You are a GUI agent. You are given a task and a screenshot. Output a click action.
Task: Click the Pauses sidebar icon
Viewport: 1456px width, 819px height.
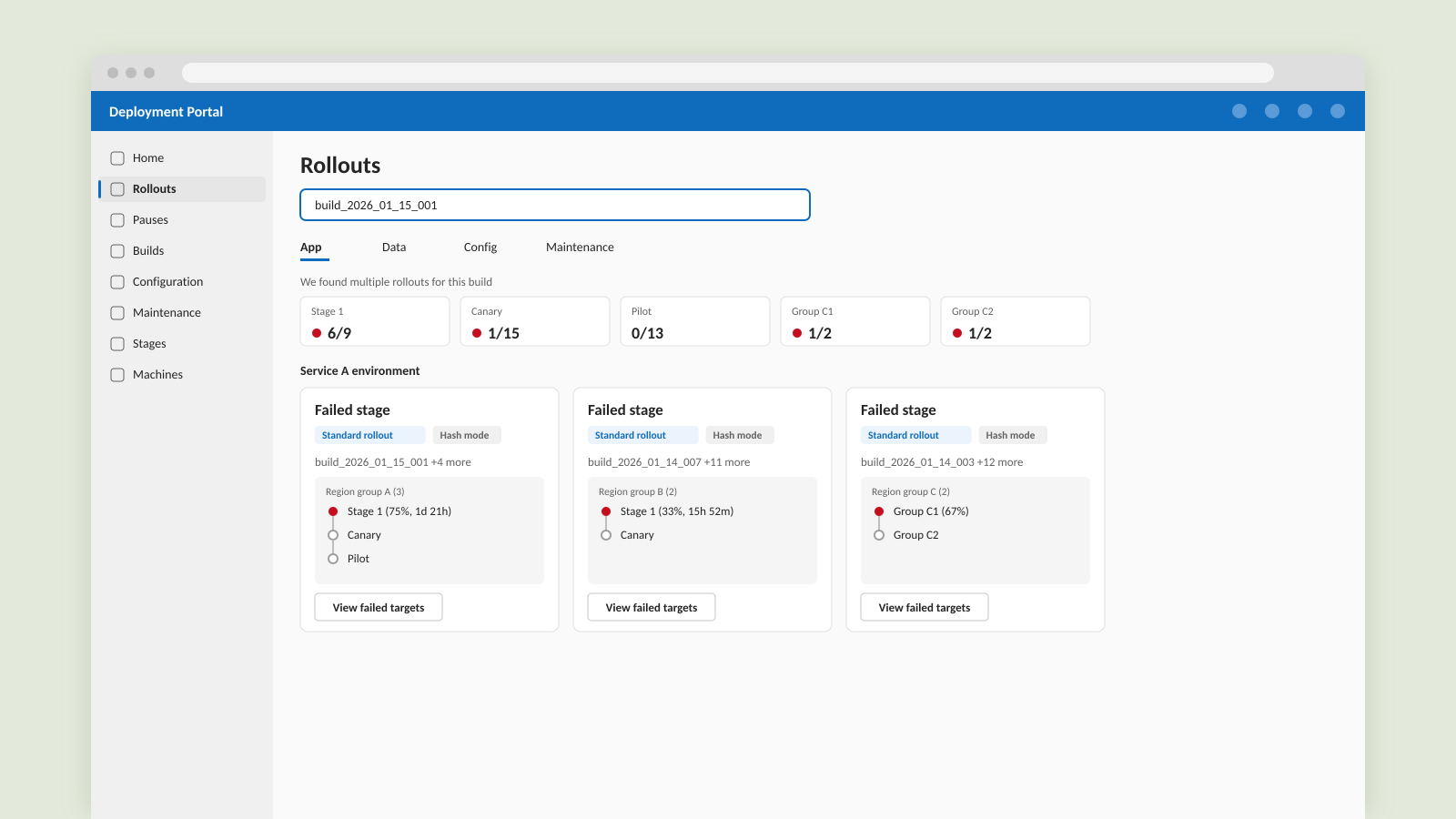click(117, 220)
